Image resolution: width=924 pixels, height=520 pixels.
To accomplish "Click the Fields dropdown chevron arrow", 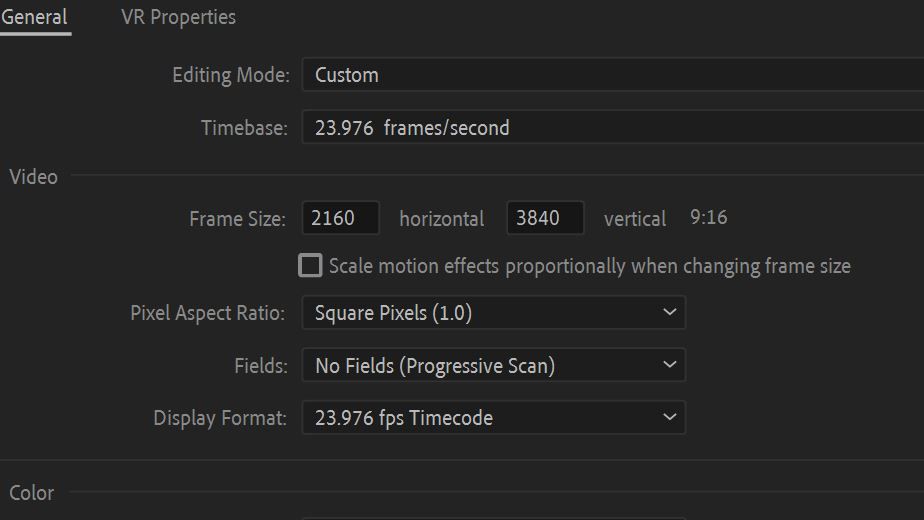I will (x=669, y=366).
